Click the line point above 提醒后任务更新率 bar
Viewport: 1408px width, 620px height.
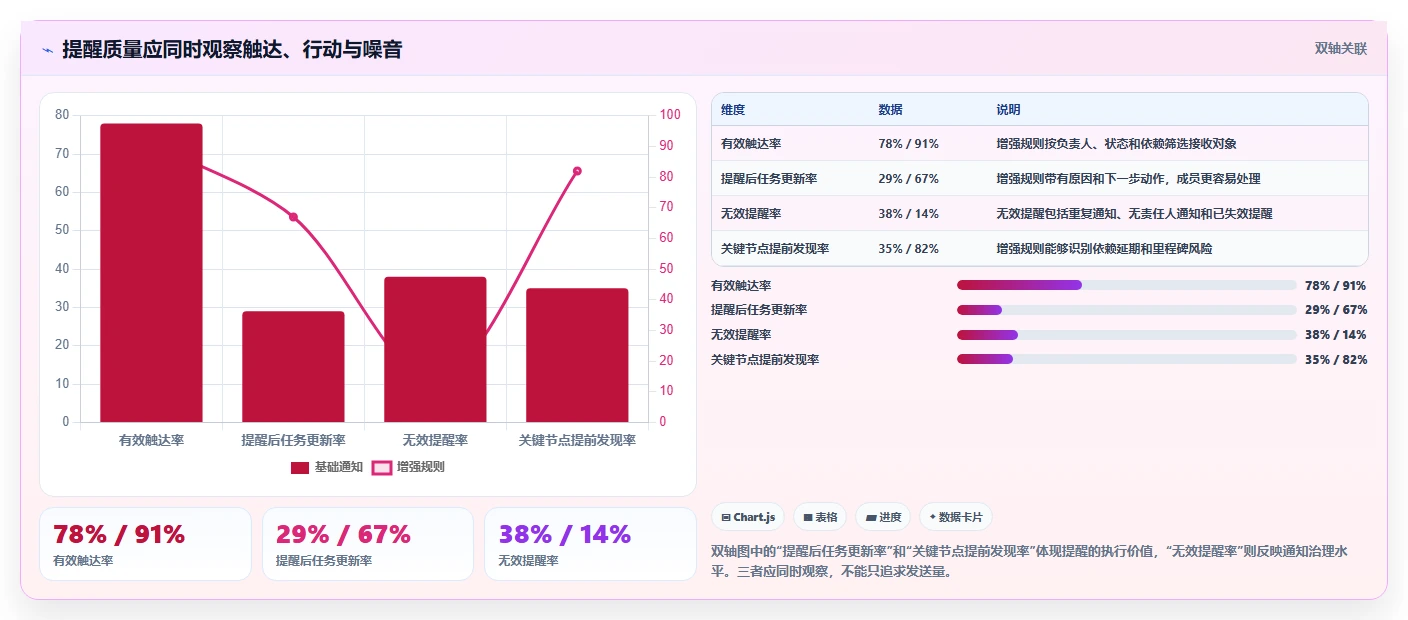point(293,217)
